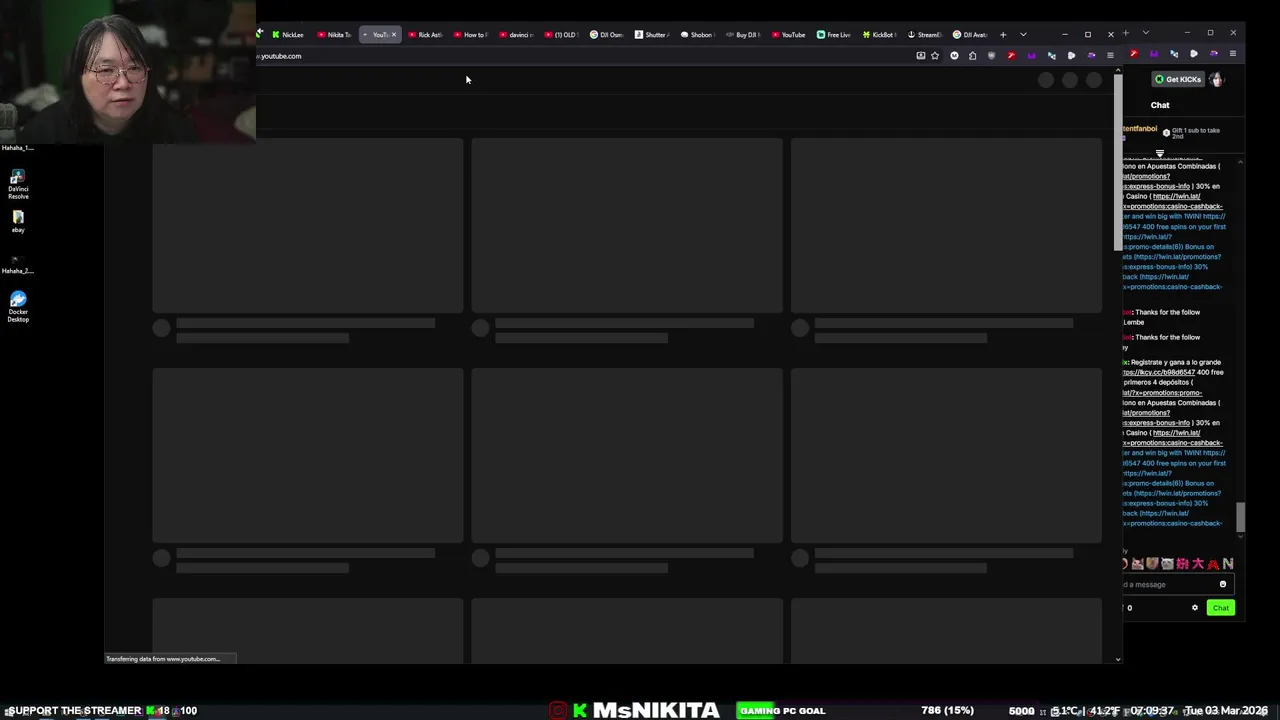Switch to the YouTube tab beside Buy DJI
Viewport: 1280px width, 720px height.
click(x=789, y=35)
